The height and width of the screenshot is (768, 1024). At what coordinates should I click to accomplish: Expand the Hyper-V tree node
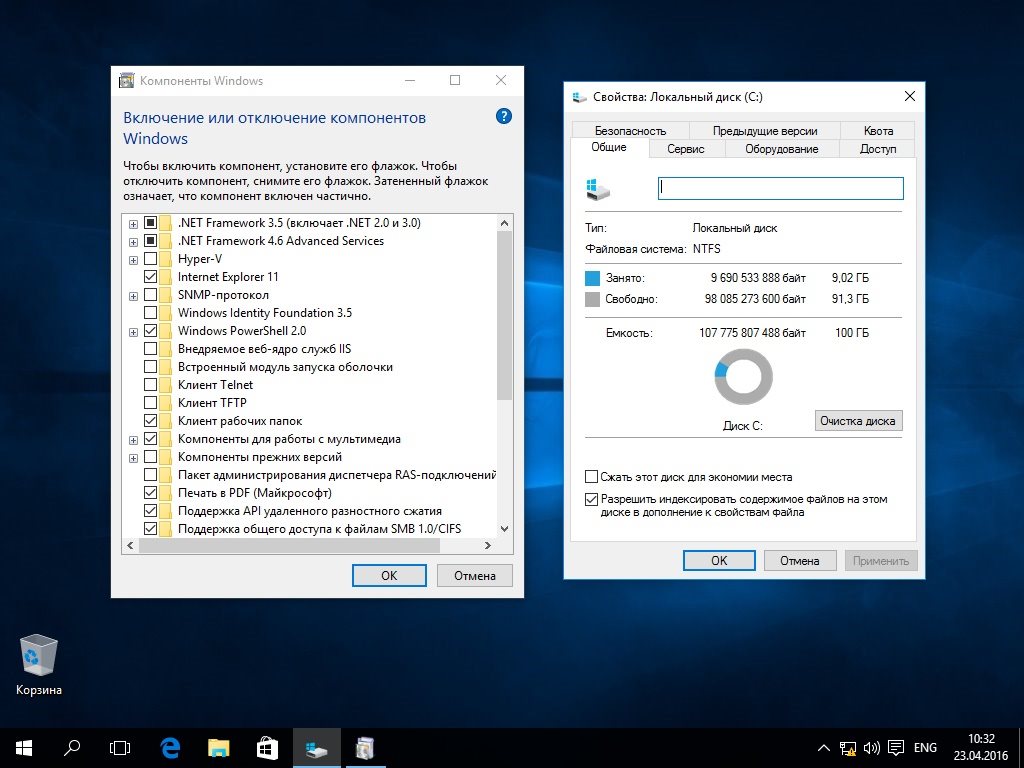coord(133,260)
